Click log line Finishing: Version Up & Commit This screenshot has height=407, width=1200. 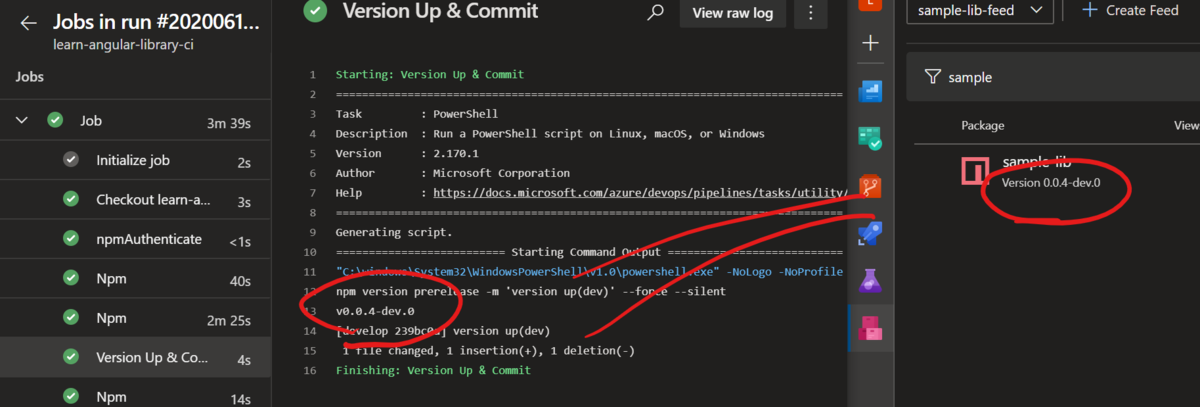click(433, 370)
